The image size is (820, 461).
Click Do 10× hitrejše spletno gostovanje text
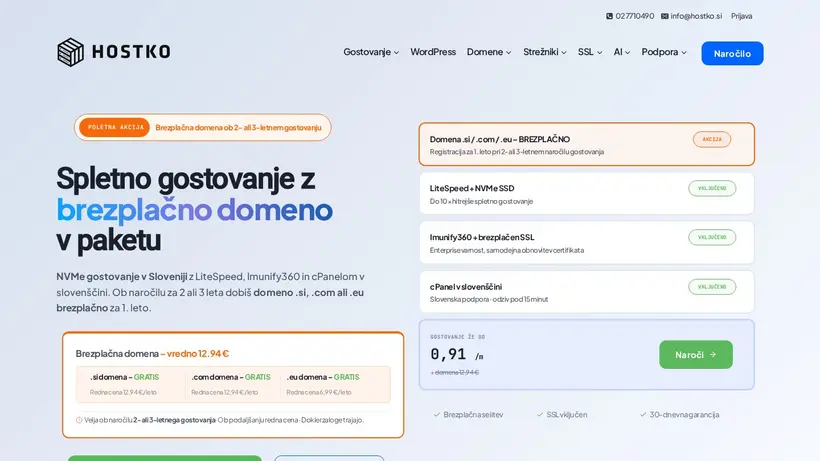[x=481, y=201]
